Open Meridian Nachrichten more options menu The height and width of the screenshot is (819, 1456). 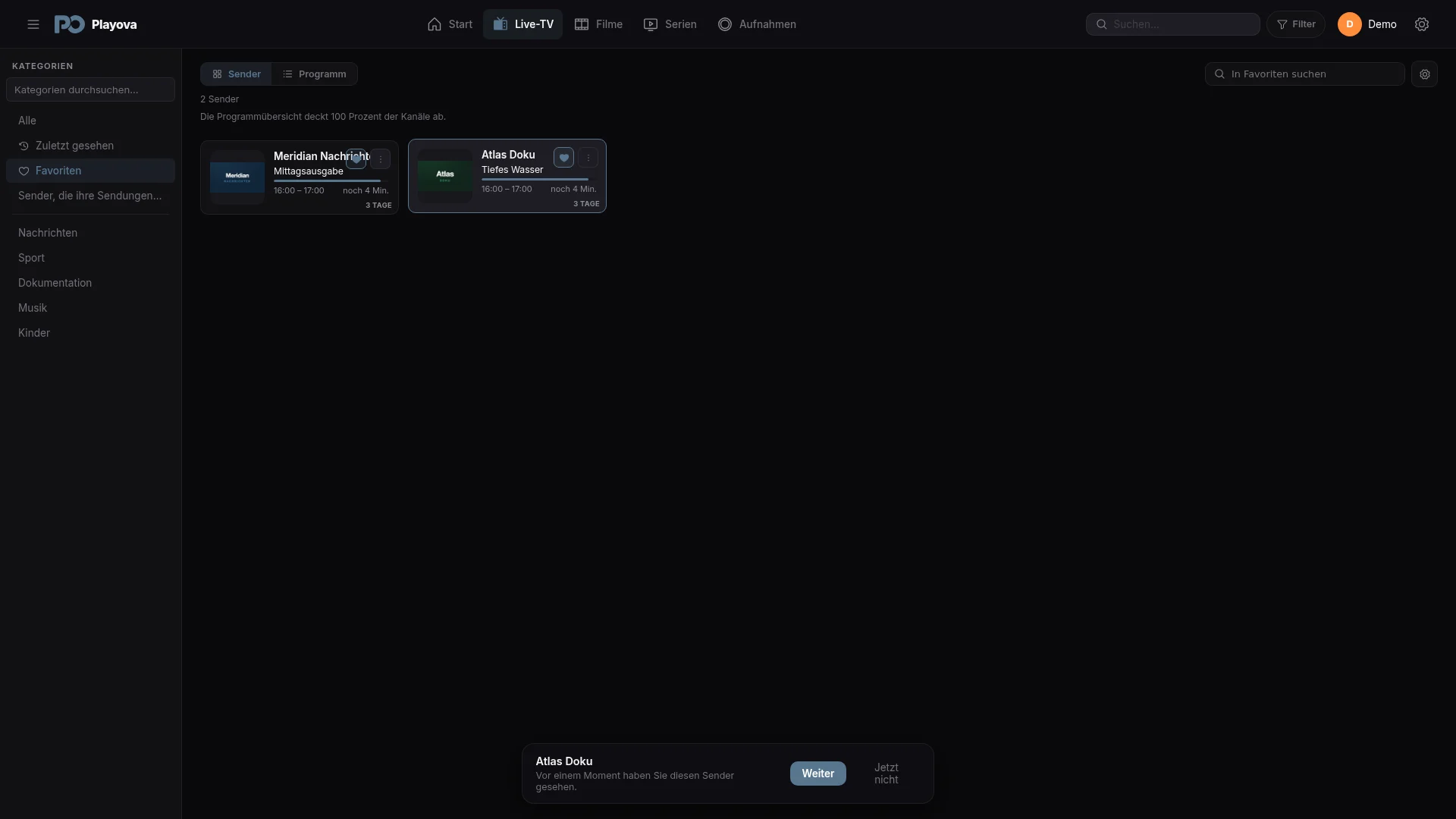coord(381,159)
